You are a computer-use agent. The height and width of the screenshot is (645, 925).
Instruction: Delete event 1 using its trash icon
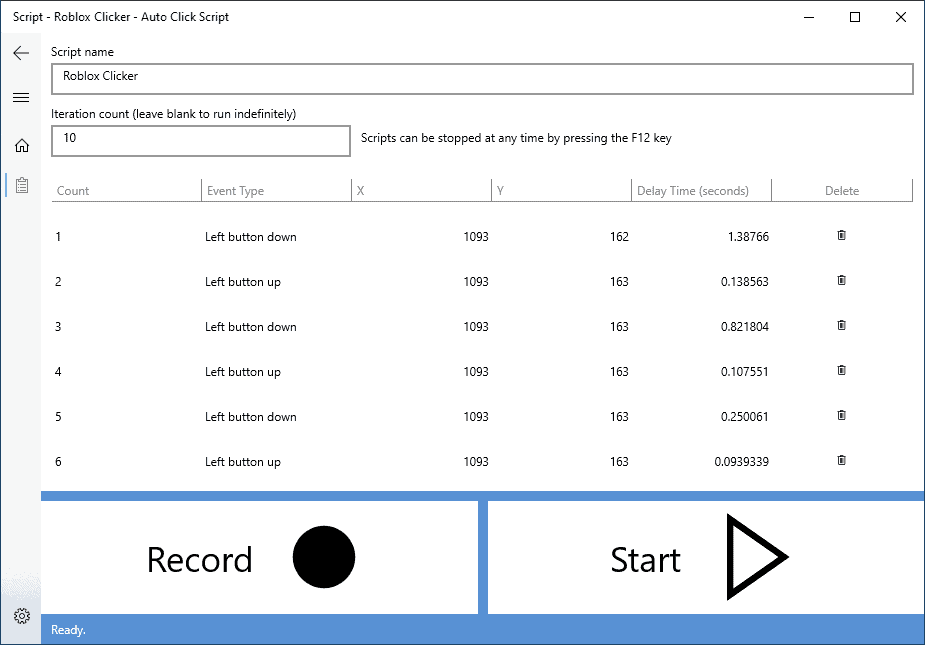click(841, 237)
